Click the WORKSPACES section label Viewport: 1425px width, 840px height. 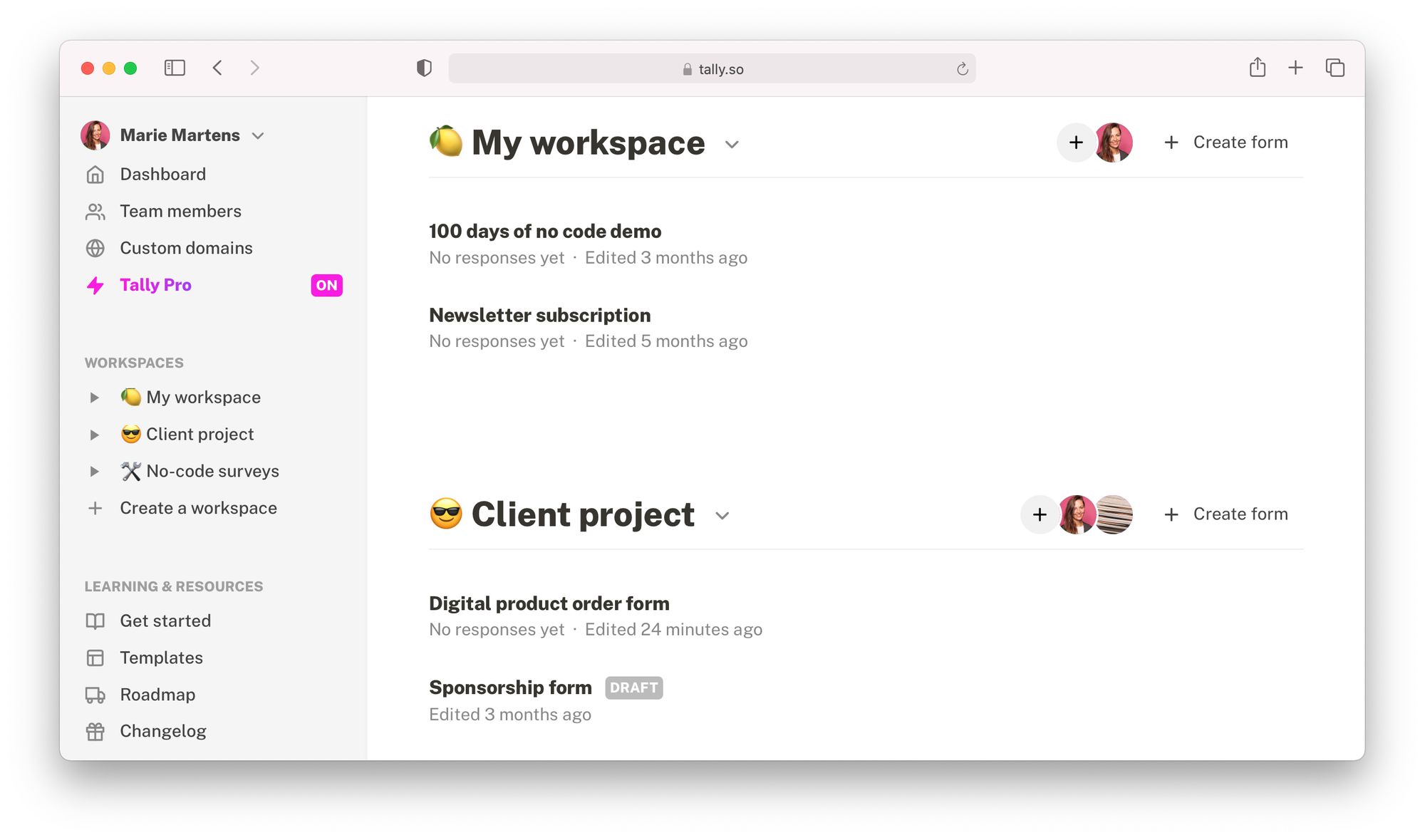click(x=134, y=363)
